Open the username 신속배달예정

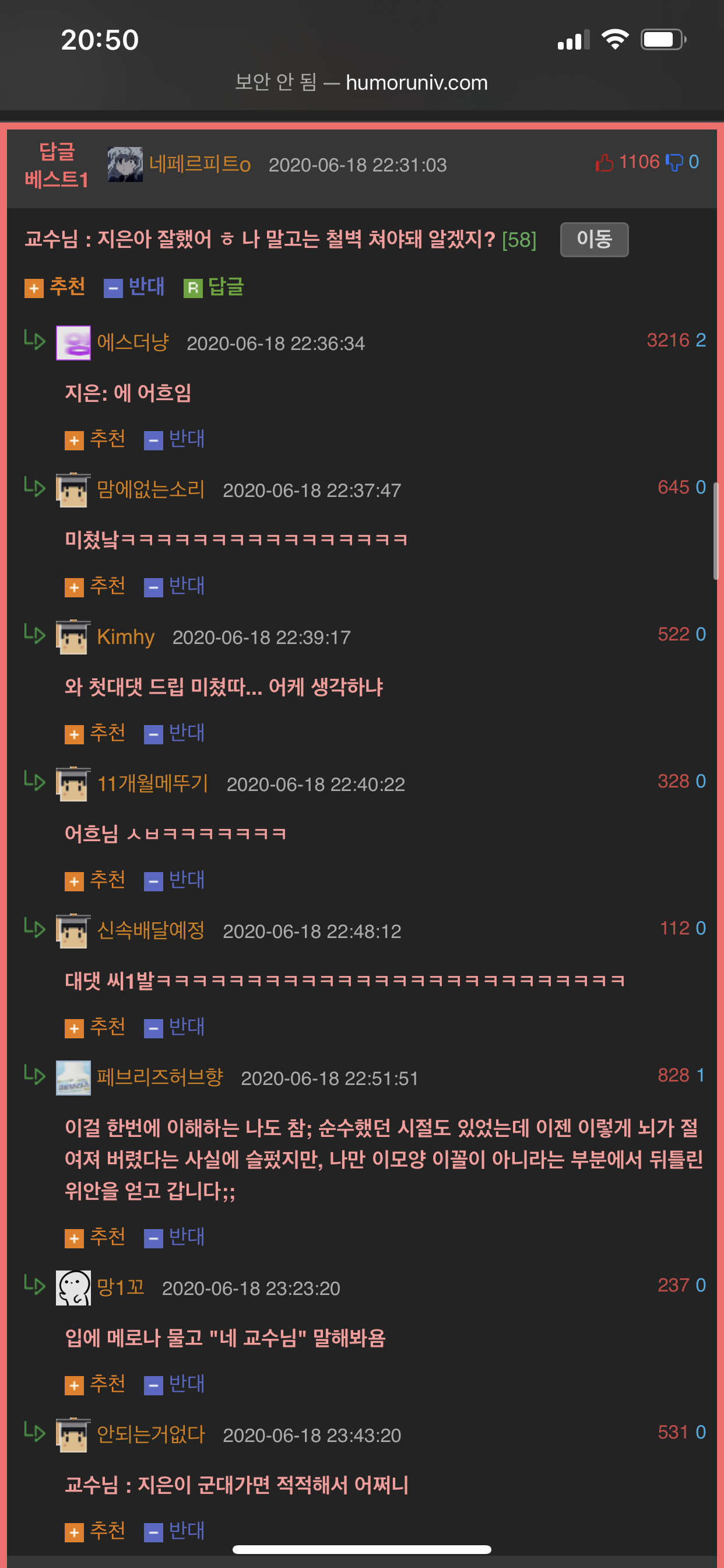coord(151,930)
